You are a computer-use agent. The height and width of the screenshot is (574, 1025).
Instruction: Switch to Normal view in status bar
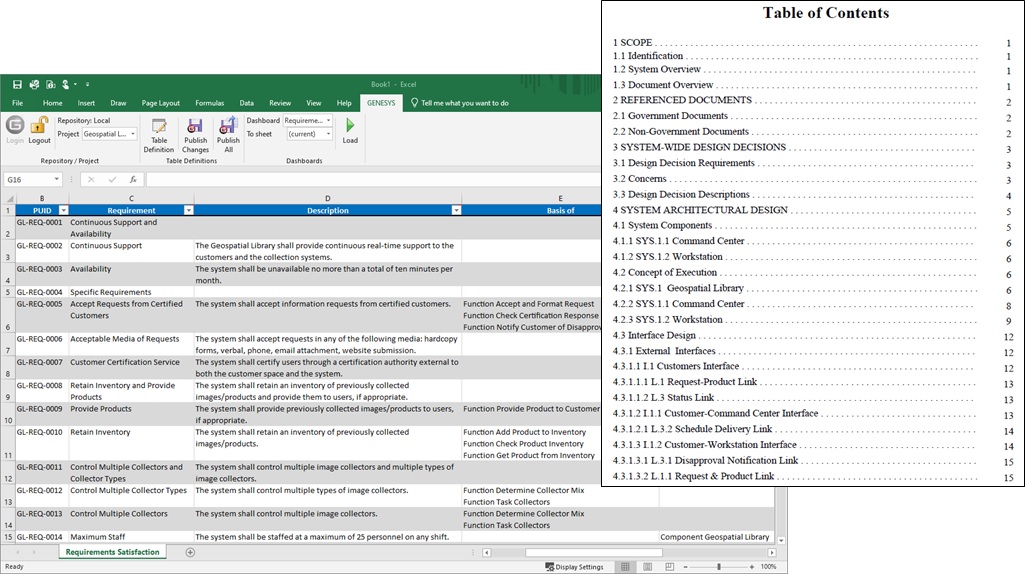pyautogui.click(x=625, y=567)
